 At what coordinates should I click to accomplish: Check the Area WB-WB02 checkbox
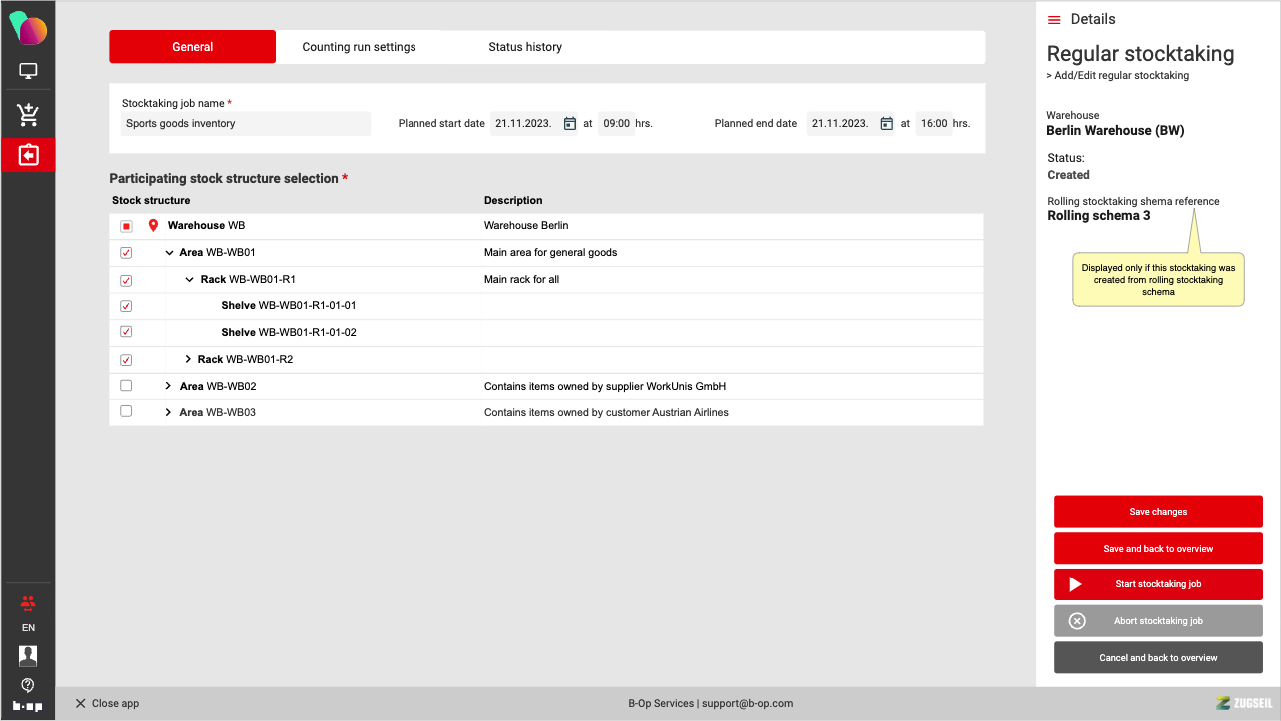(126, 386)
